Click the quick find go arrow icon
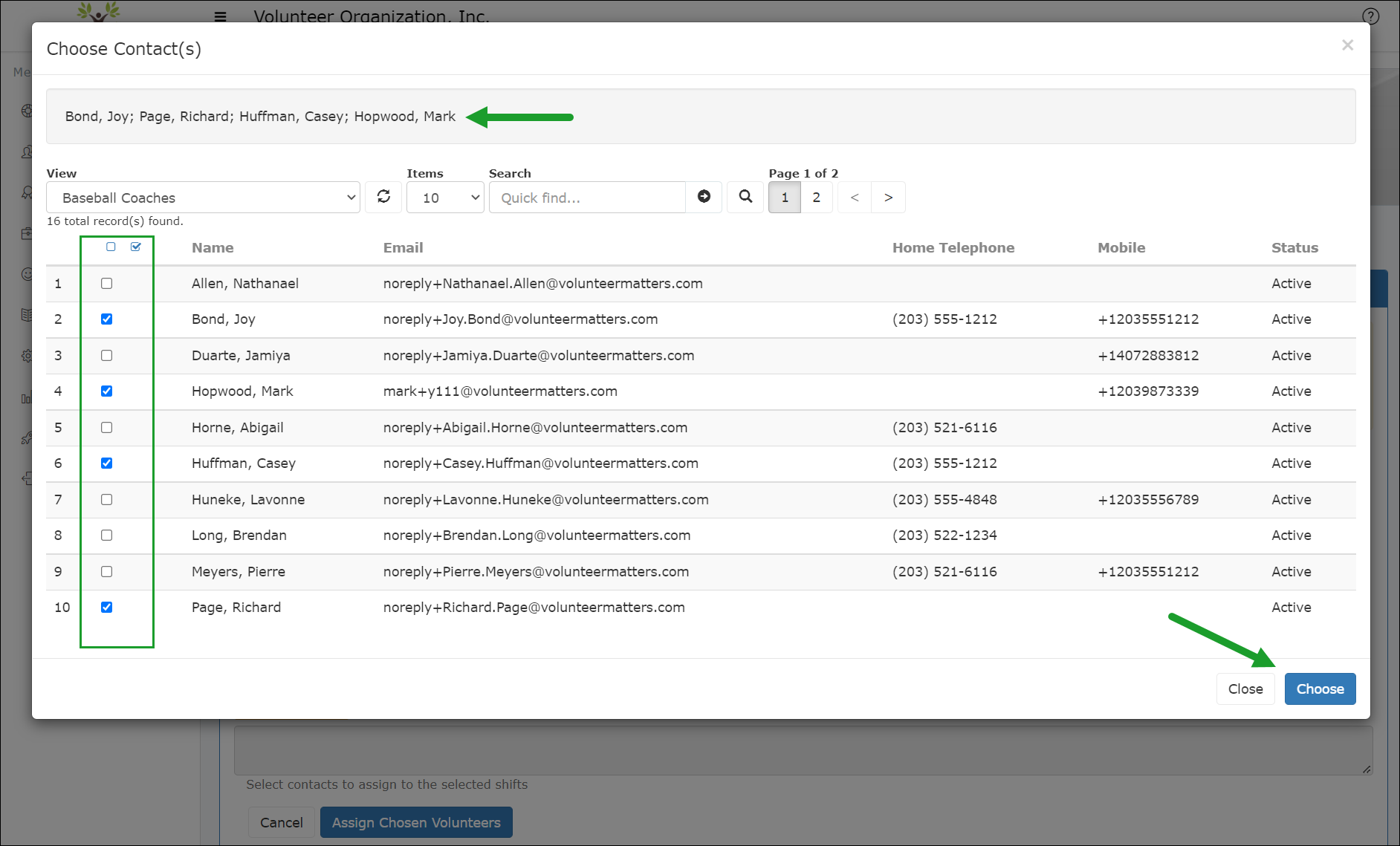This screenshot has height=846, width=1400. [704, 197]
